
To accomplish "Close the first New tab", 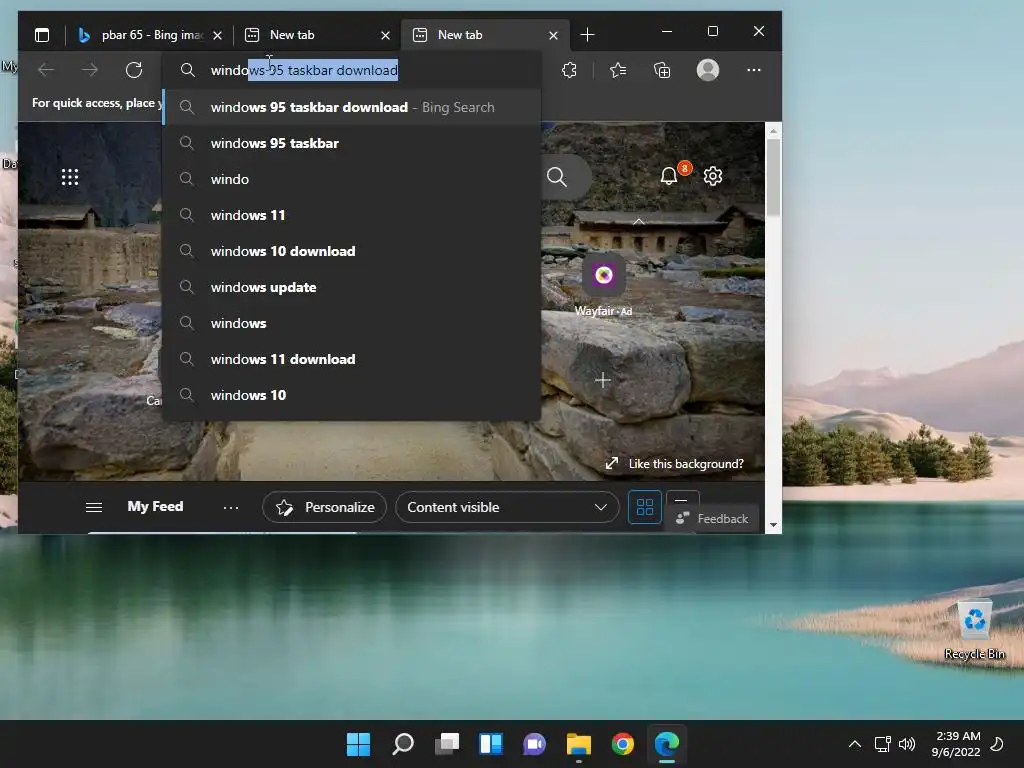I will pyautogui.click(x=385, y=35).
